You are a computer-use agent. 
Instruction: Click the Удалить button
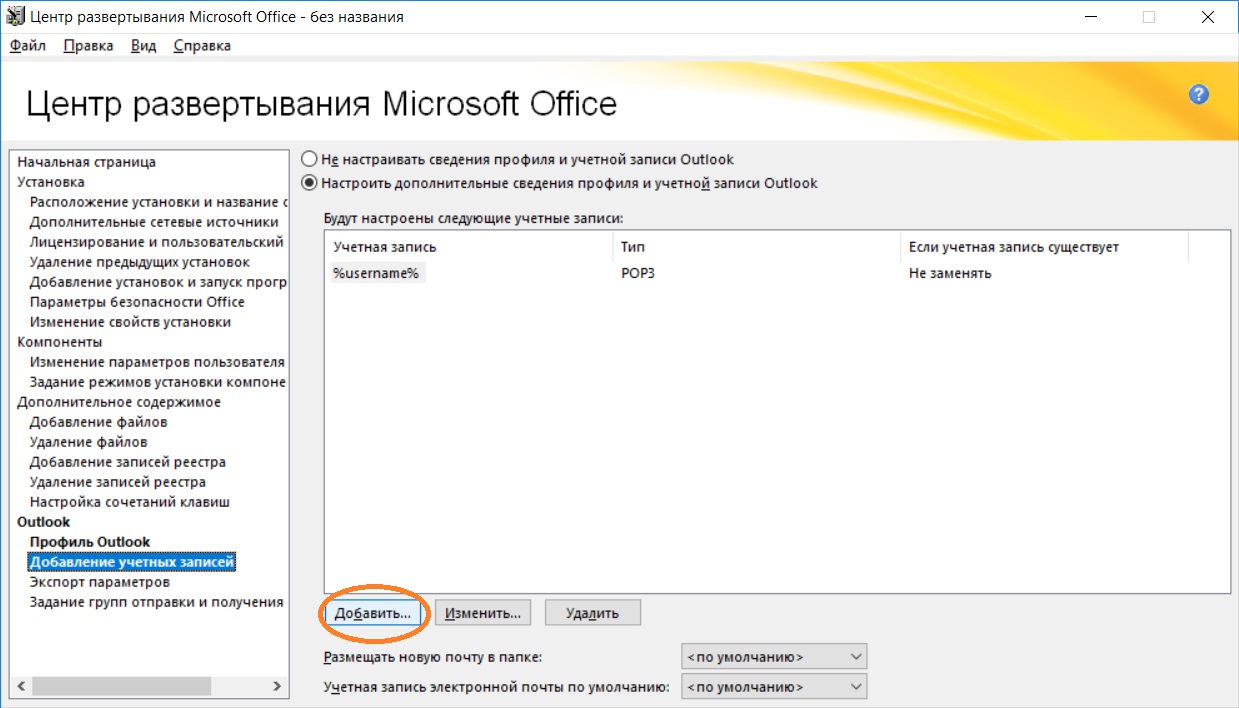[593, 613]
